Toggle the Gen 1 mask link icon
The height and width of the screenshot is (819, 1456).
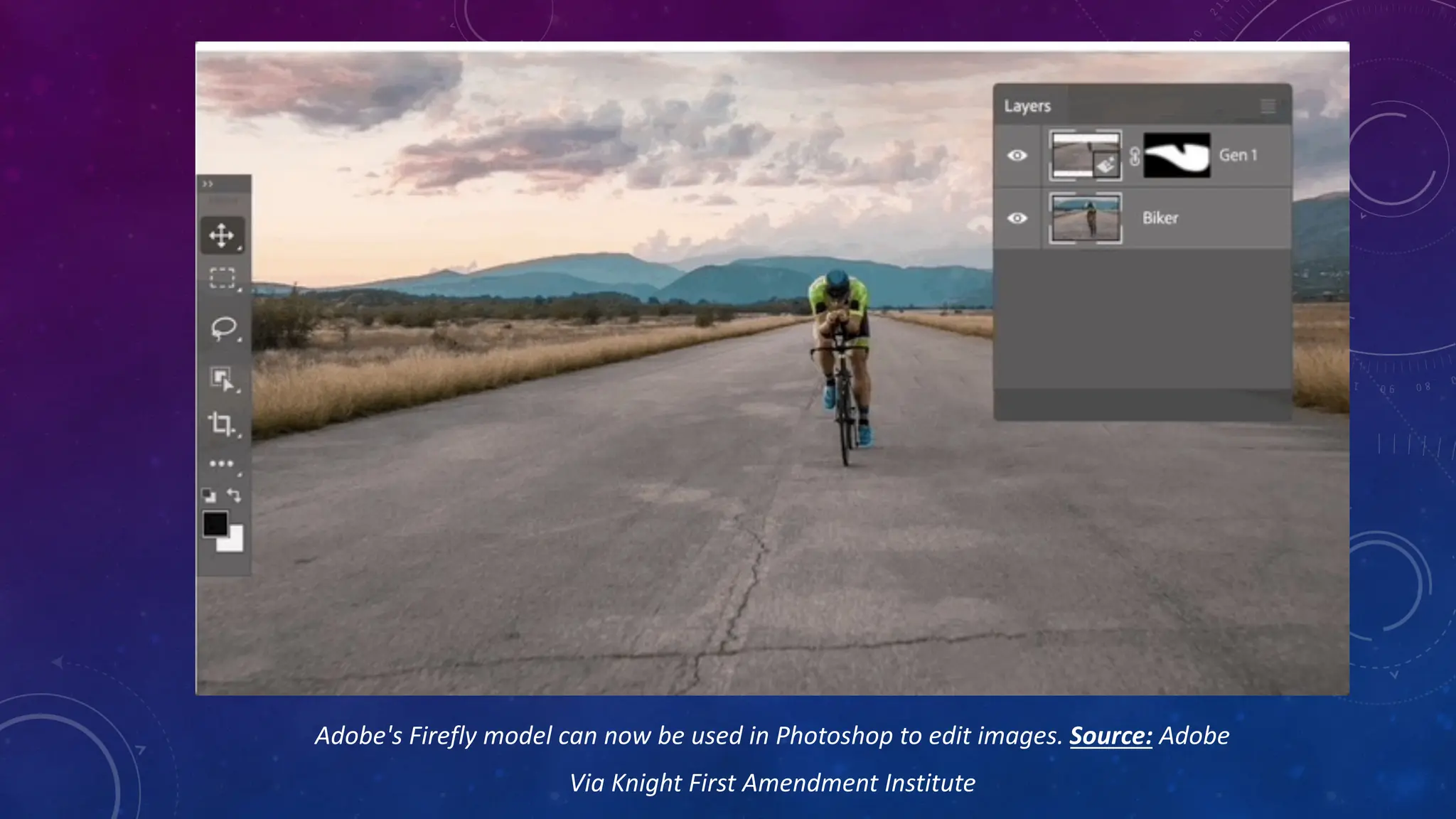(x=1135, y=156)
